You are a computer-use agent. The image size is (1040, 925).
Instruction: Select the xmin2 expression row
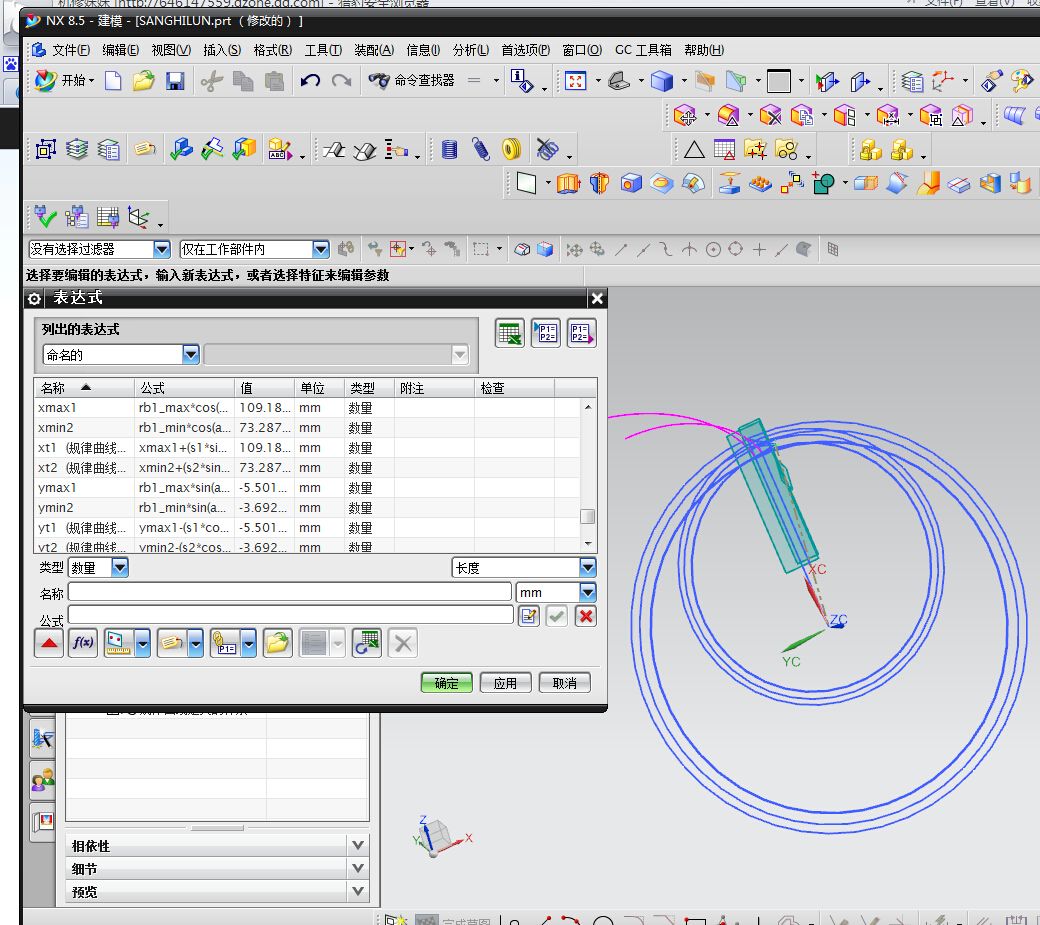308,428
